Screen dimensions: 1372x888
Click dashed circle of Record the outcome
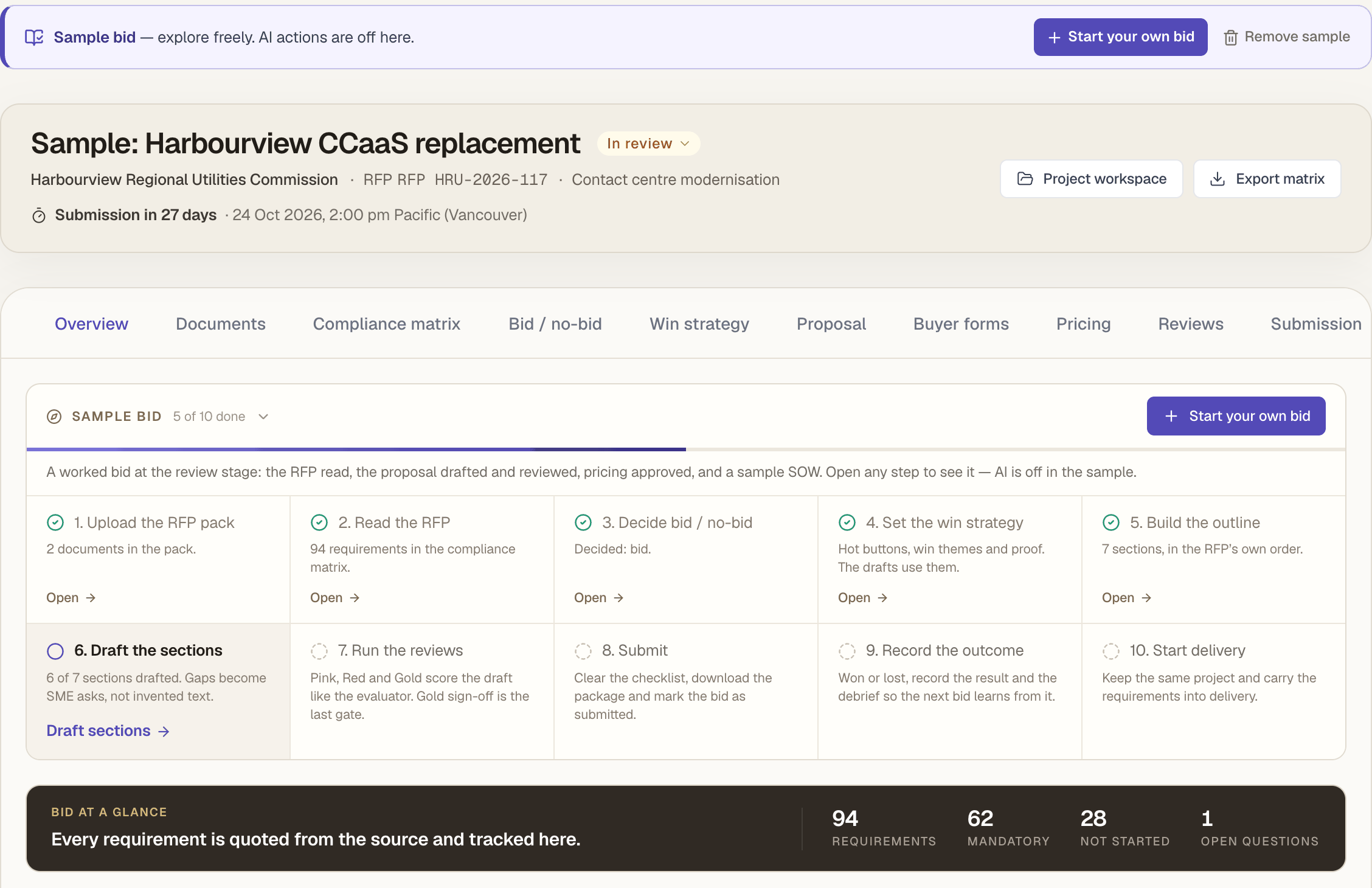(x=847, y=651)
